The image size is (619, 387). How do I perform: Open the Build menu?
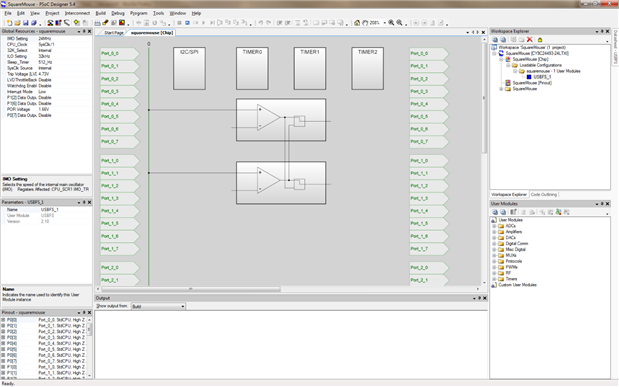101,13
